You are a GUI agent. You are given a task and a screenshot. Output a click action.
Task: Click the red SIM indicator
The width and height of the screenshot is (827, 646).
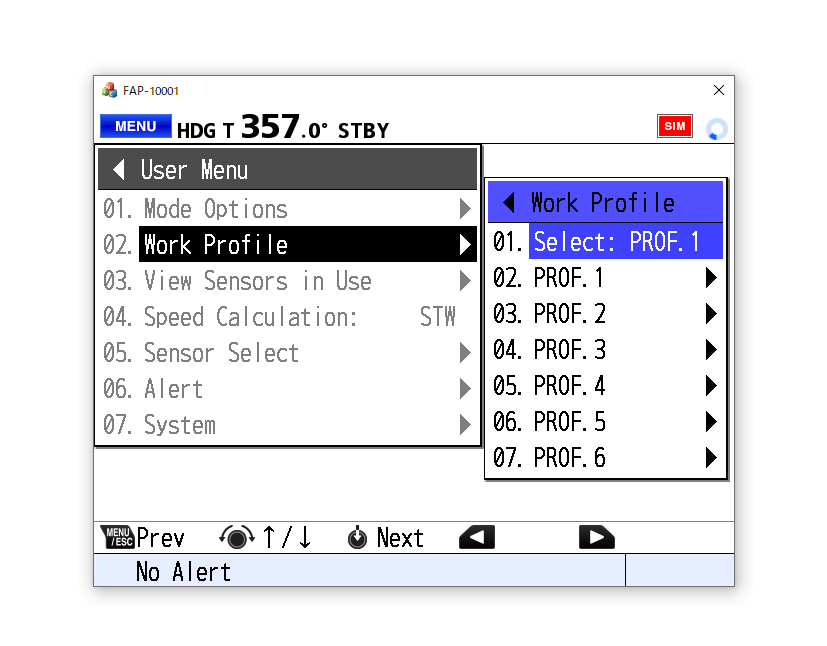(675, 126)
